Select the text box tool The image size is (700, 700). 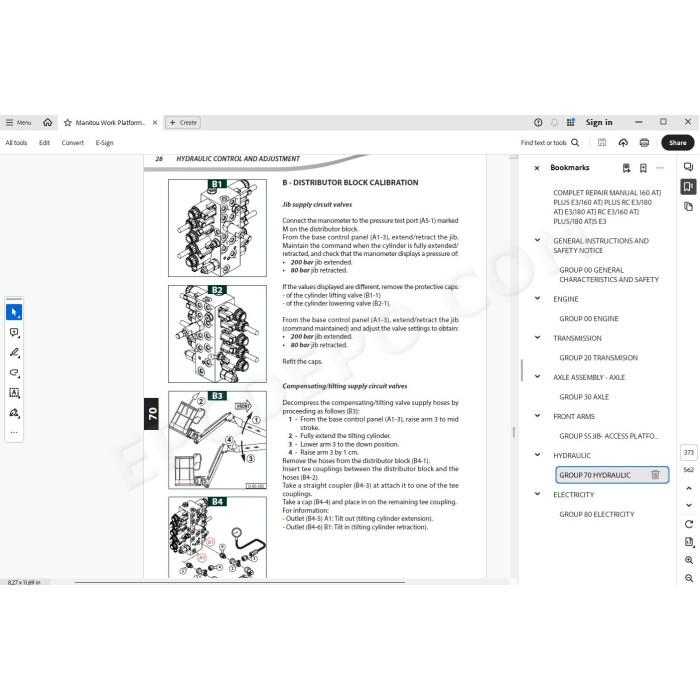click(x=14, y=393)
